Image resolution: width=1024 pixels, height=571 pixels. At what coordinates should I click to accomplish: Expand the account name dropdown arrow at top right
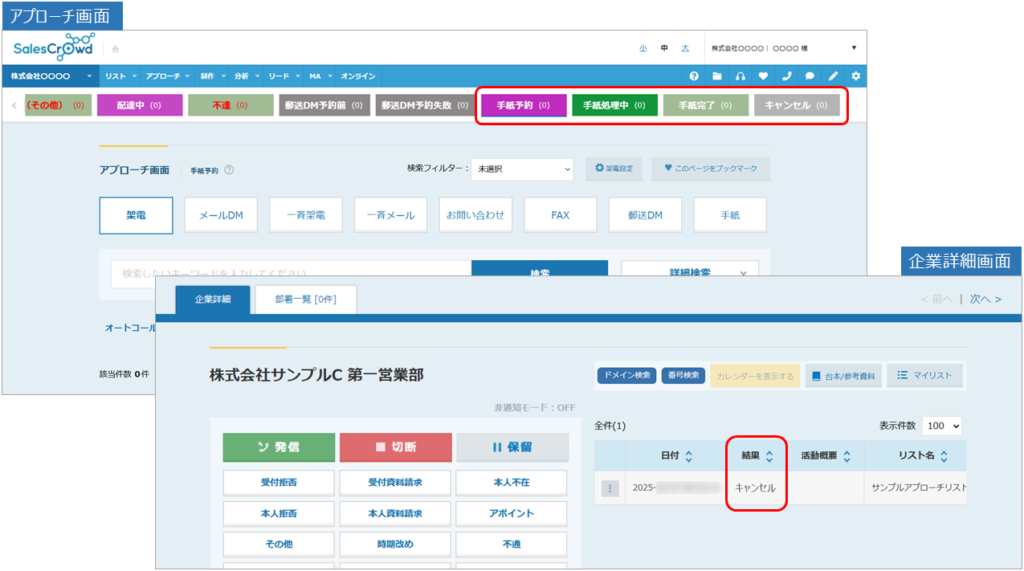(x=853, y=48)
